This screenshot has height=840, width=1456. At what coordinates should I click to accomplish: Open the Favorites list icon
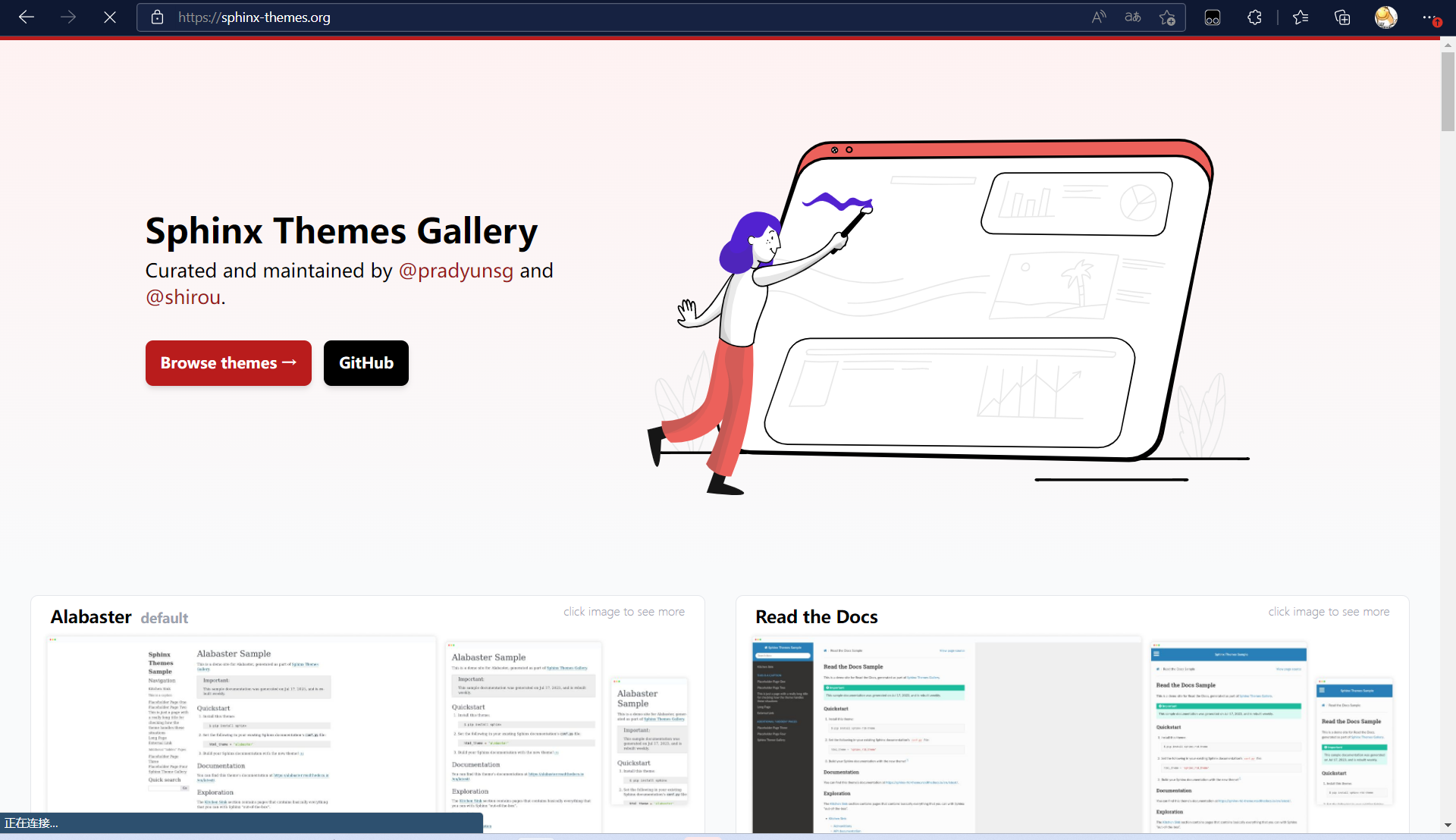click(x=1301, y=17)
